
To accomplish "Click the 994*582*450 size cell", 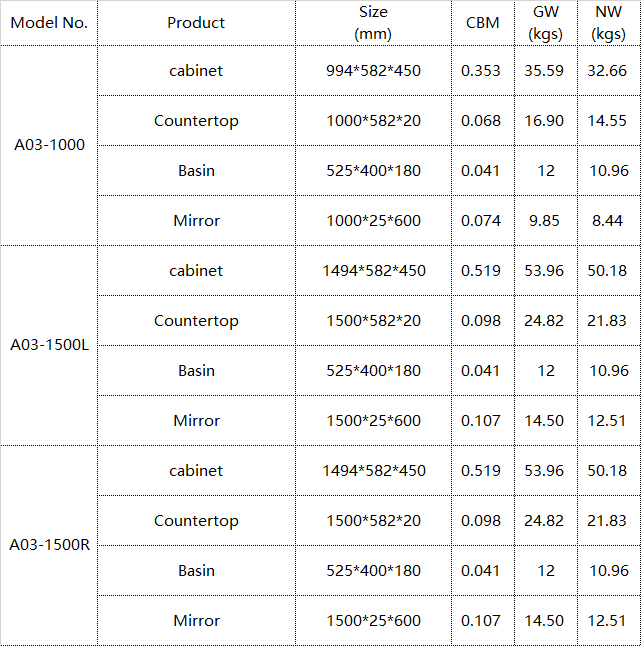I will (x=373, y=70).
